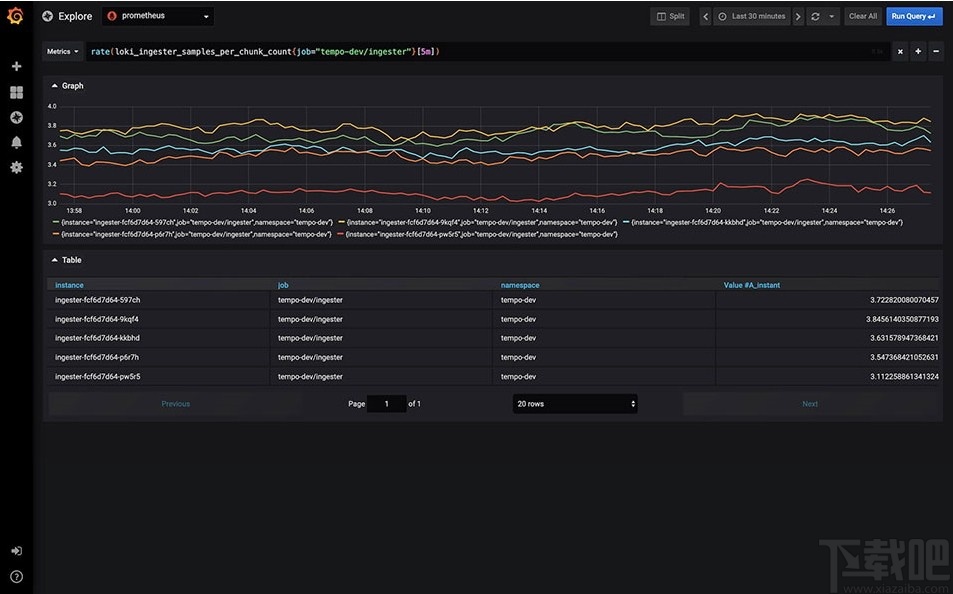Screen dimensions: 953x594
Task: Open the 20 rows page size selector
Action: click(575, 403)
